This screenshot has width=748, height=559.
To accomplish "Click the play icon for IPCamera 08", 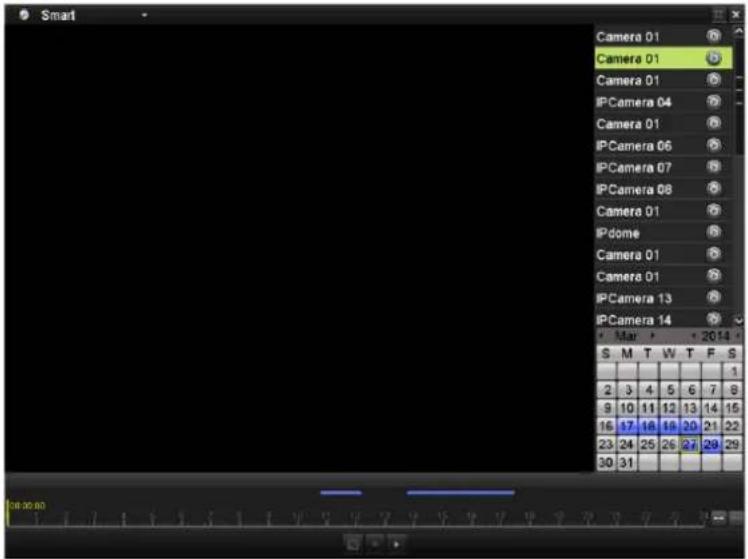I will 713,189.
